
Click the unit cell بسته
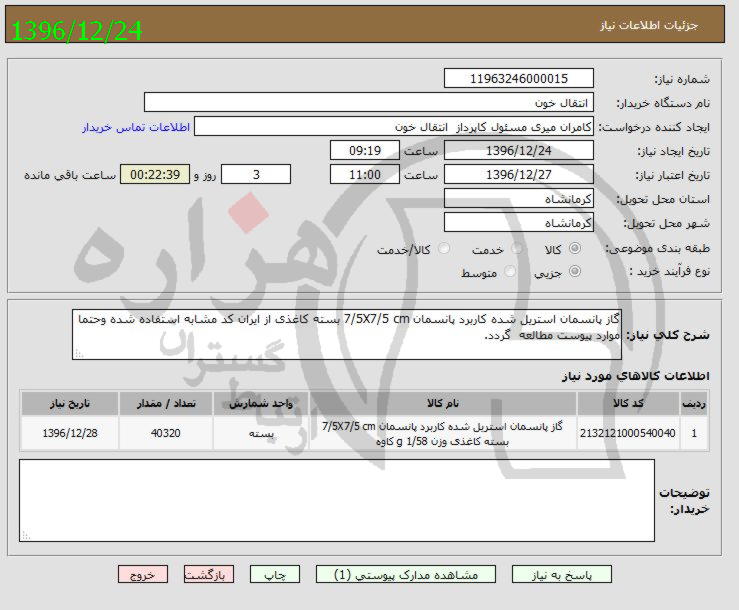(261, 433)
